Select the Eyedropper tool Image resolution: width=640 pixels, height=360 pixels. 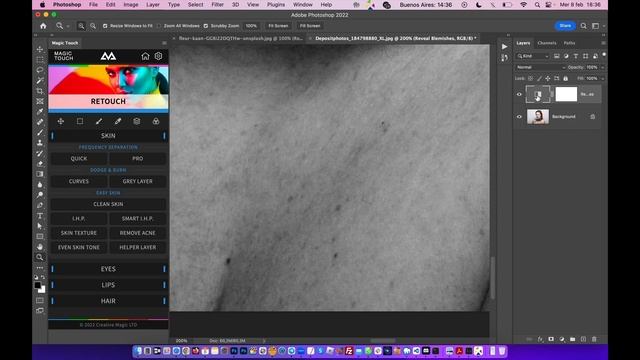pos(40,111)
